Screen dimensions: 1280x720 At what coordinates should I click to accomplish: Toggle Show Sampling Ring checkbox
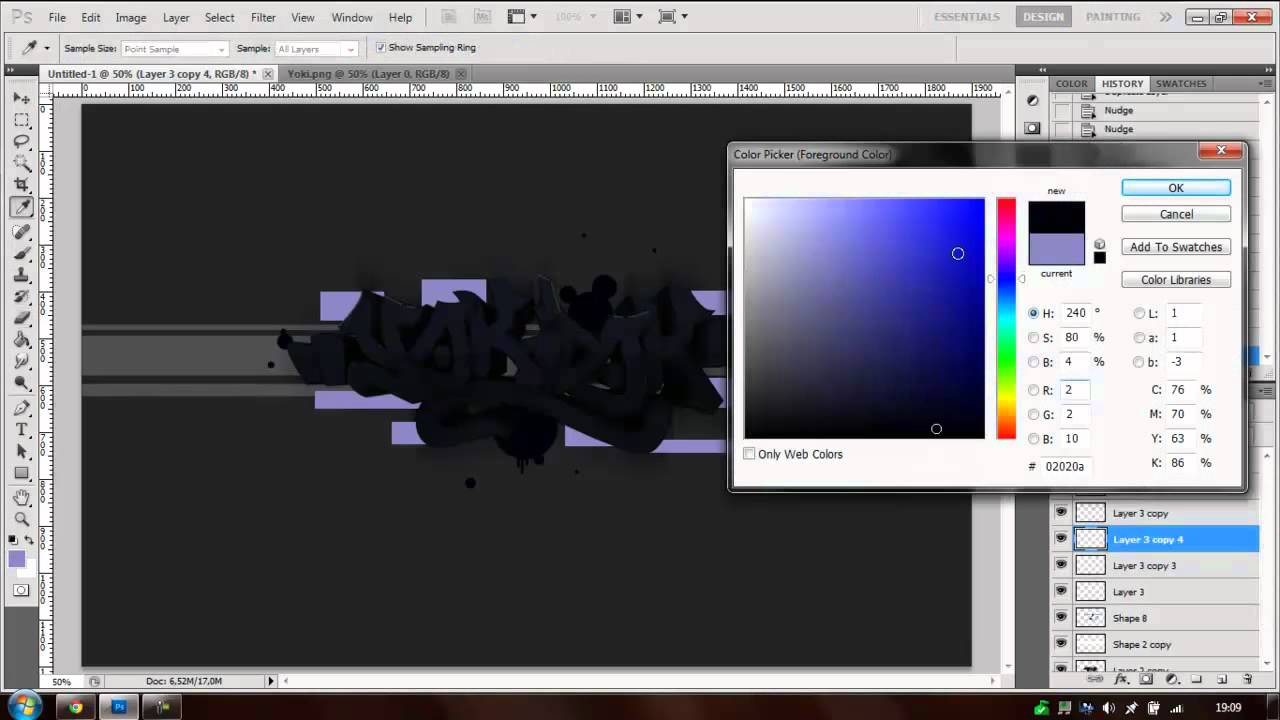(380, 48)
